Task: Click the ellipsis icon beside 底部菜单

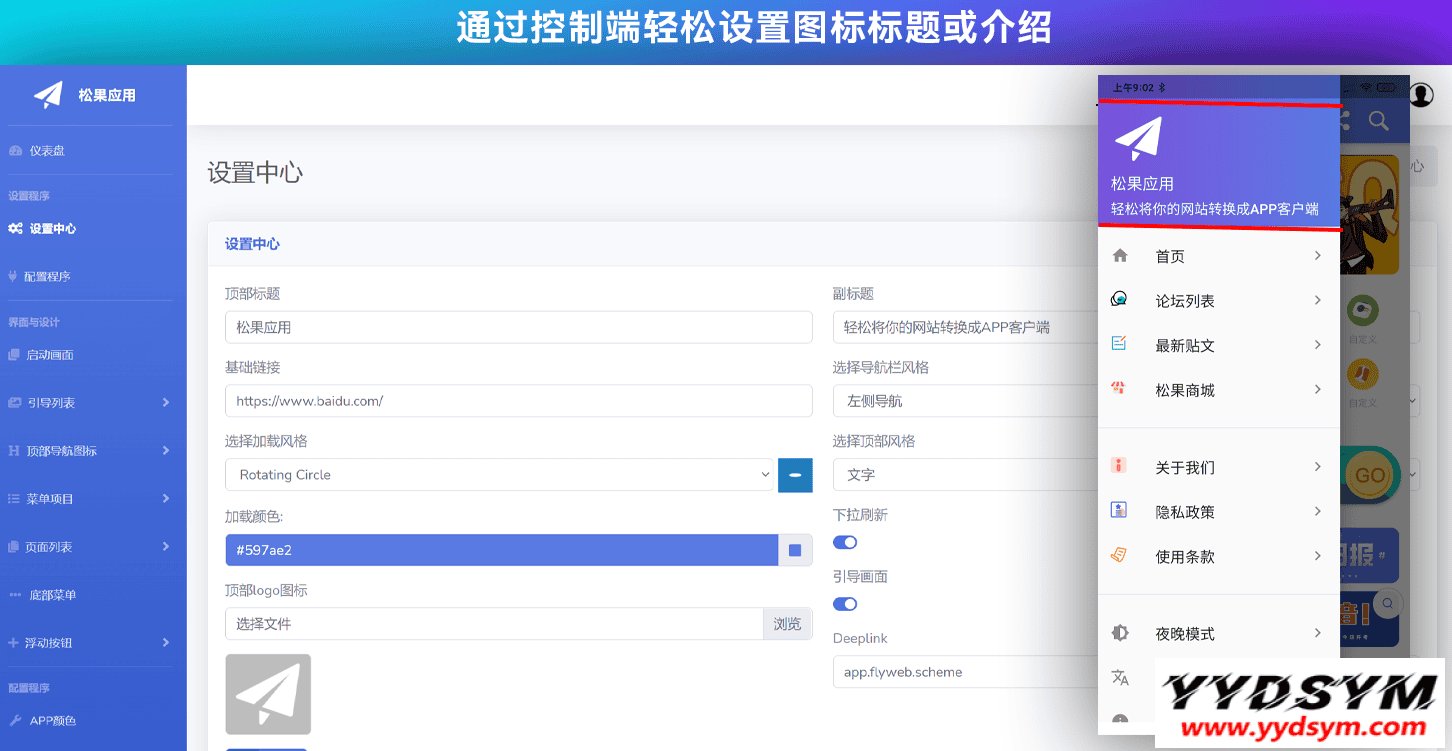Action: [15, 595]
